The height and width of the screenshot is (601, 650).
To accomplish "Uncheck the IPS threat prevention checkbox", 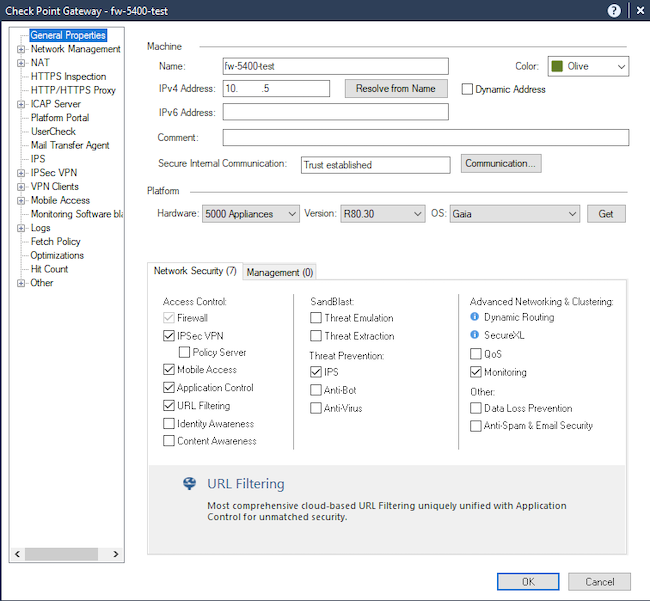I will point(316,372).
